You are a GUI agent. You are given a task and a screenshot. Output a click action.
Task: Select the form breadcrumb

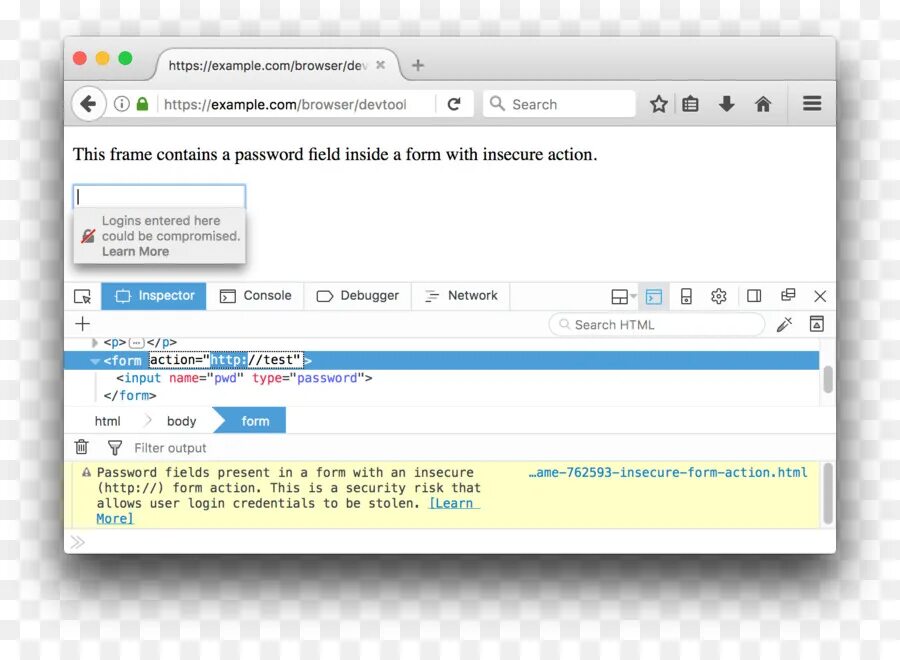(x=255, y=421)
